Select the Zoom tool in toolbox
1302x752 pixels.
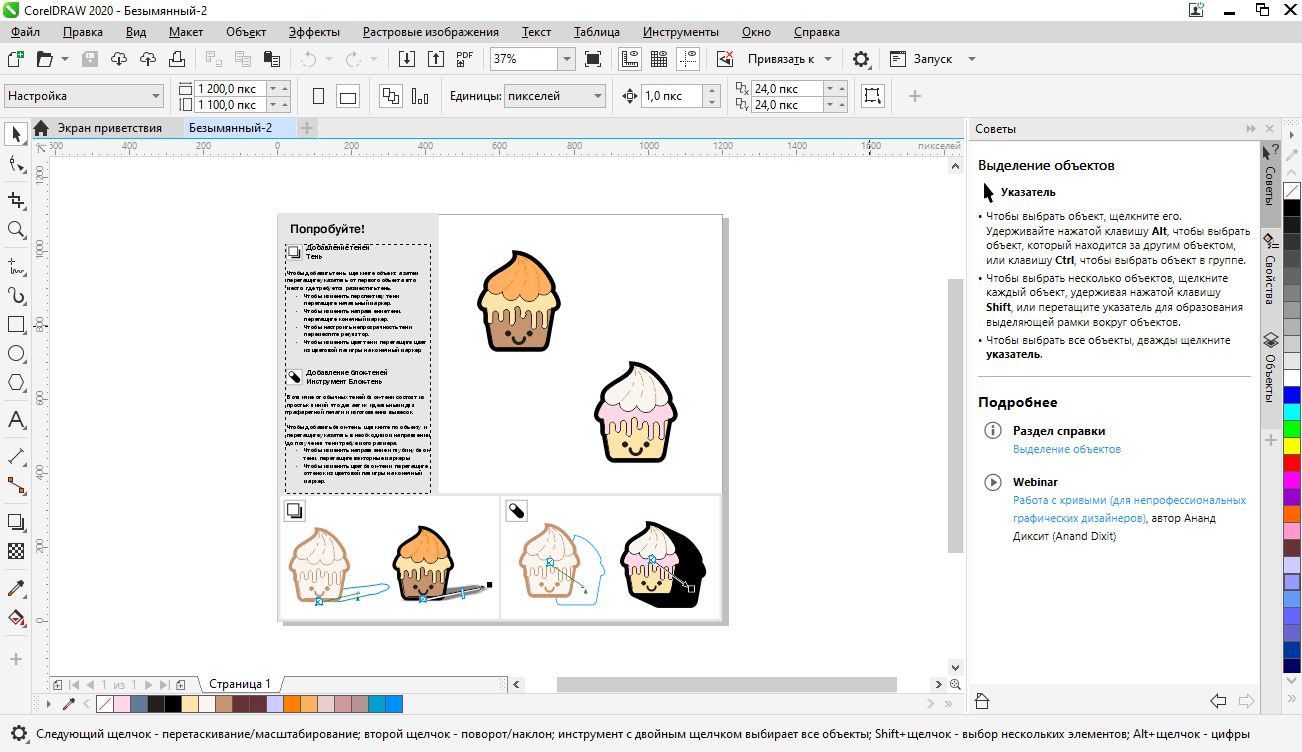pos(16,230)
